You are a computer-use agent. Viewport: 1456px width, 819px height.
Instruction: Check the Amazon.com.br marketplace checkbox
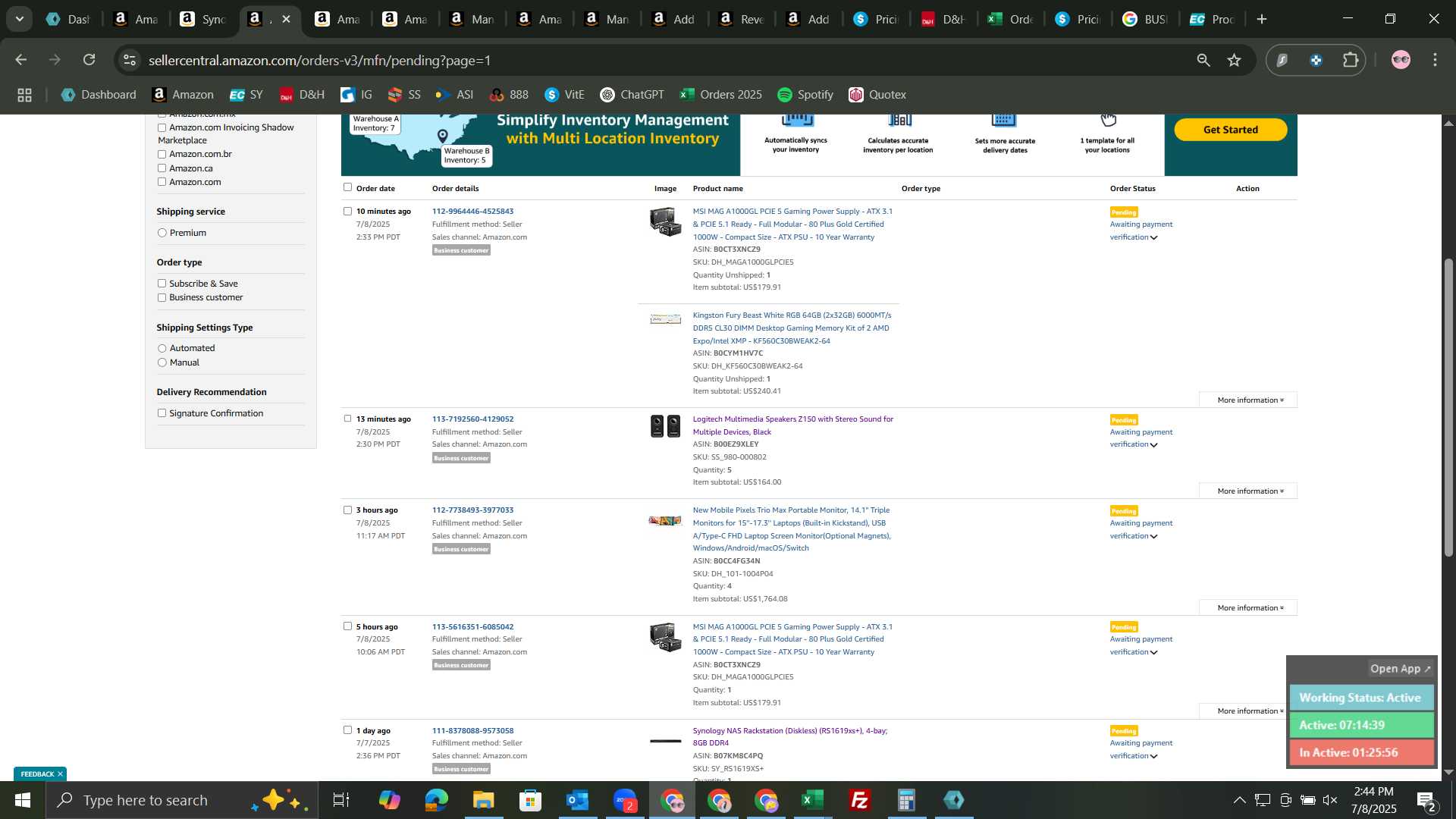point(162,154)
